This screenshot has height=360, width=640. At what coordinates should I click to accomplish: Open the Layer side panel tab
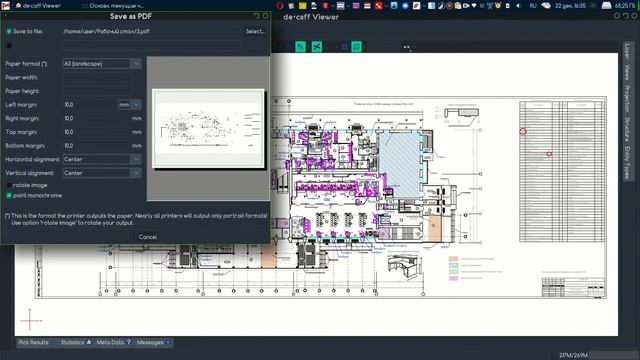point(627,51)
